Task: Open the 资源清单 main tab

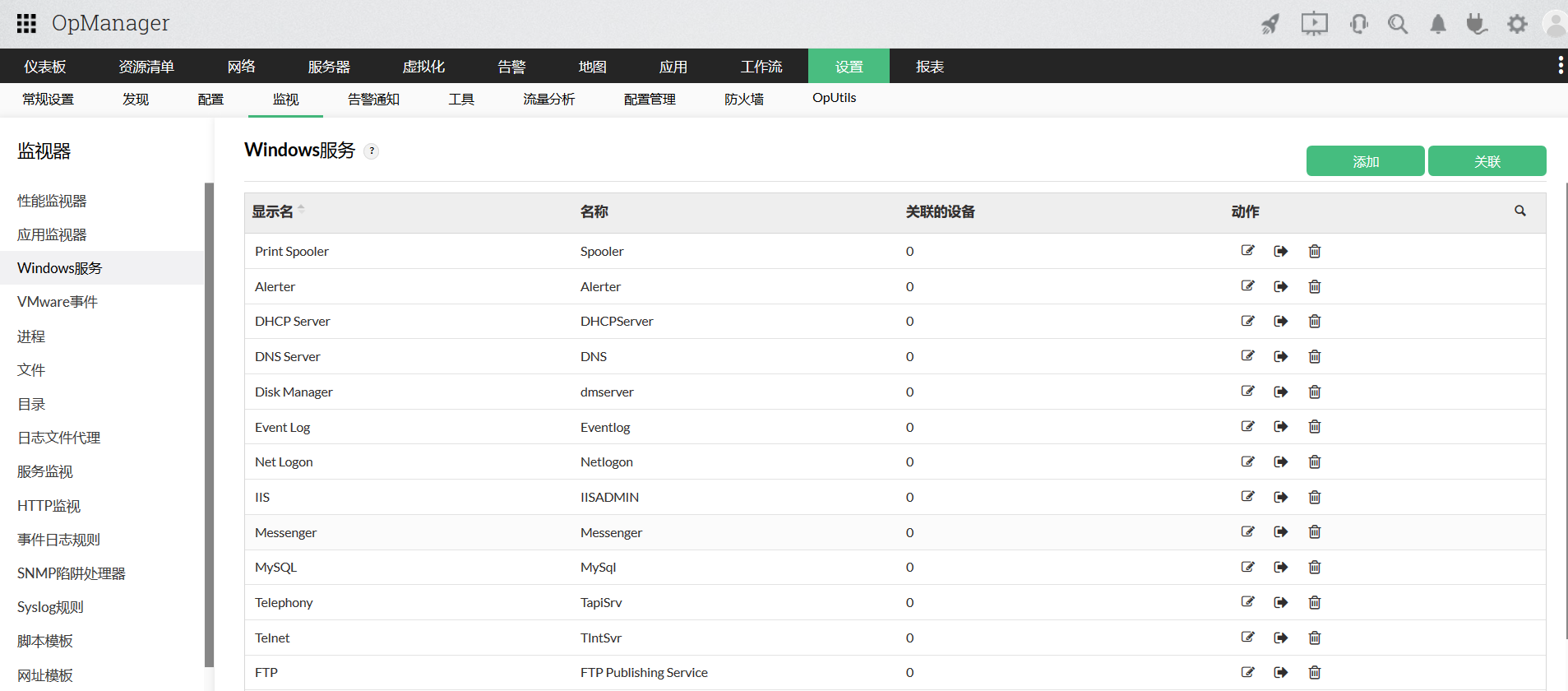Action: (146, 67)
